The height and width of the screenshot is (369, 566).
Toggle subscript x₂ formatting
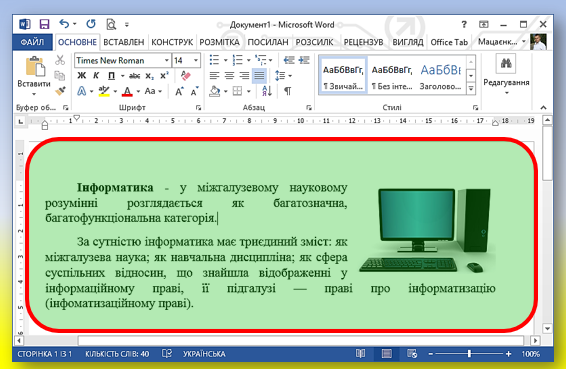(x=149, y=75)
